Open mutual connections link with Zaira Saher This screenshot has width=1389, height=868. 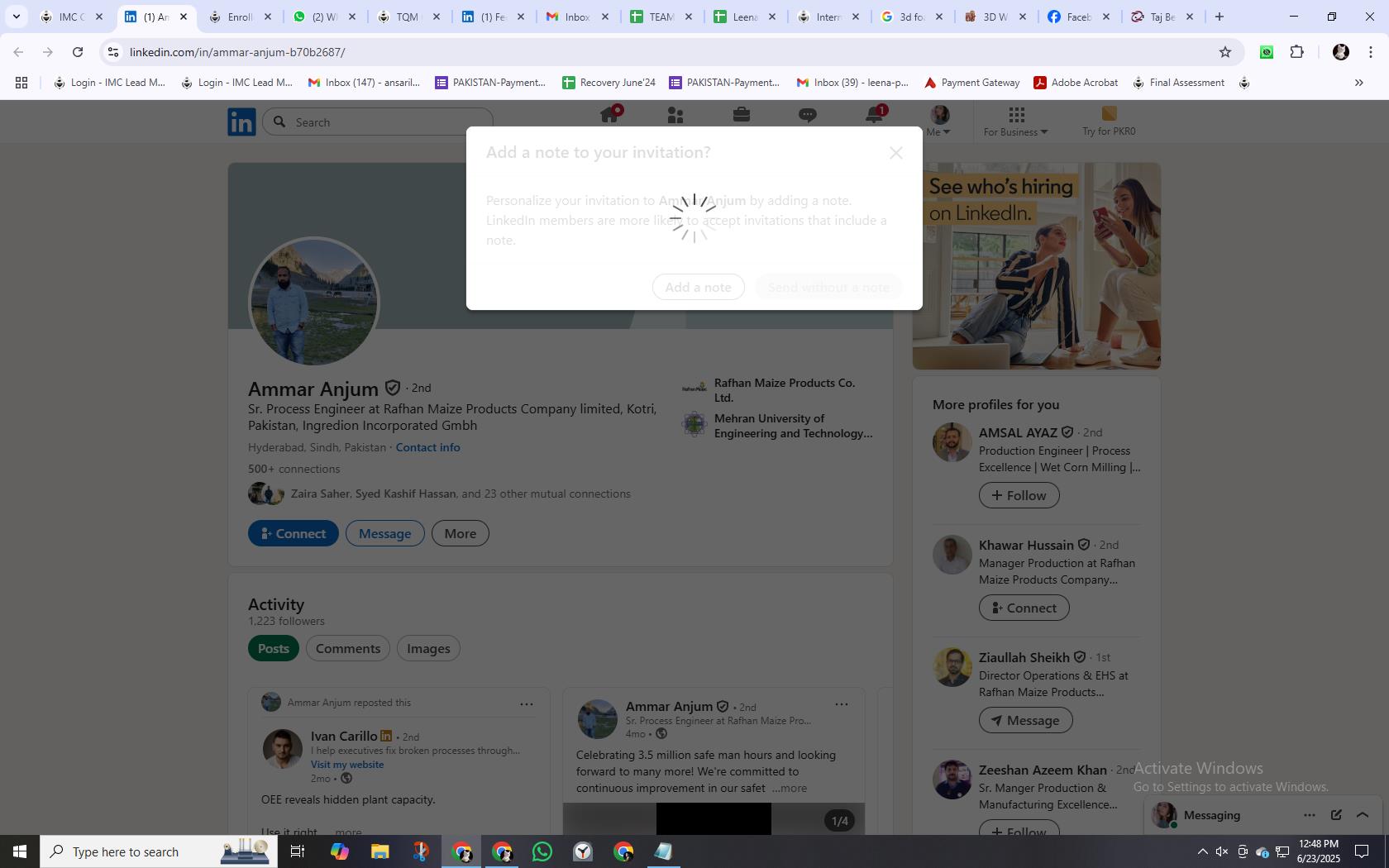[461, 494]
